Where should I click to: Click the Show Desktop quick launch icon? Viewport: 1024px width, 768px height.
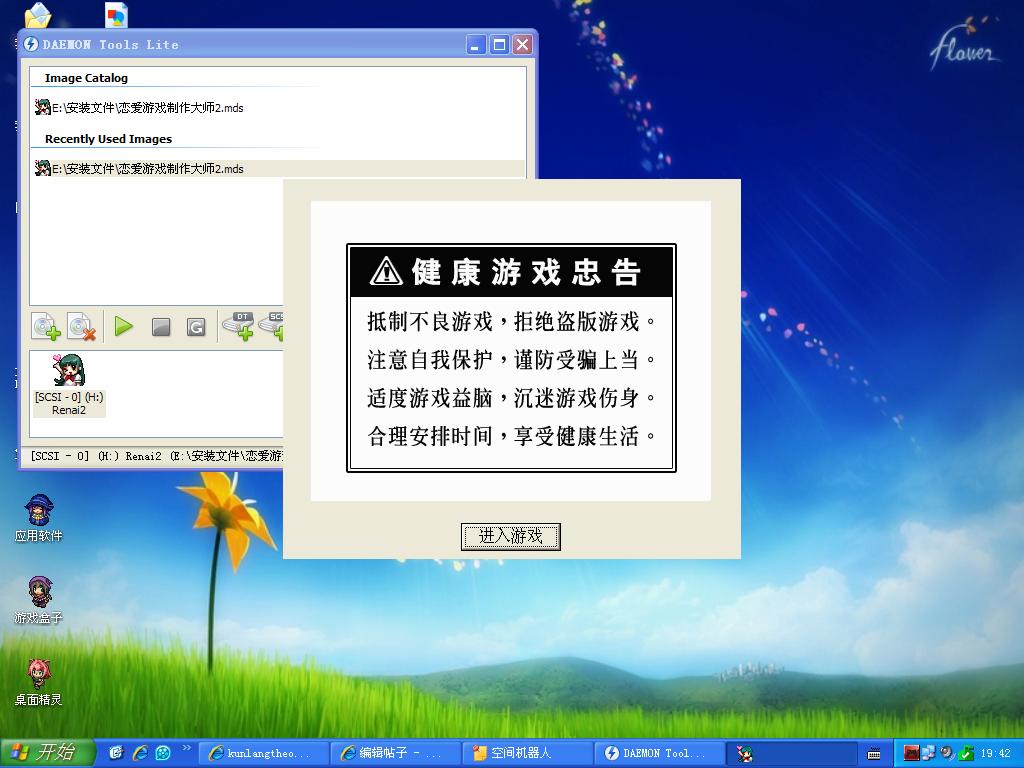[116, 753]
